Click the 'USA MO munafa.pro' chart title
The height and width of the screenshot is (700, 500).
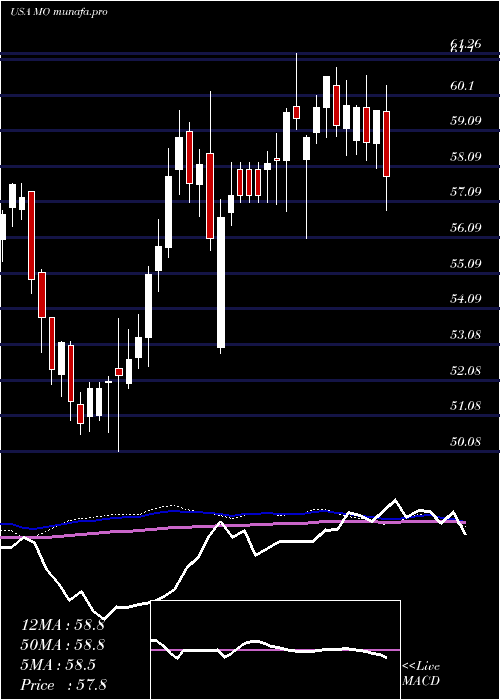[x=59, y=12]
